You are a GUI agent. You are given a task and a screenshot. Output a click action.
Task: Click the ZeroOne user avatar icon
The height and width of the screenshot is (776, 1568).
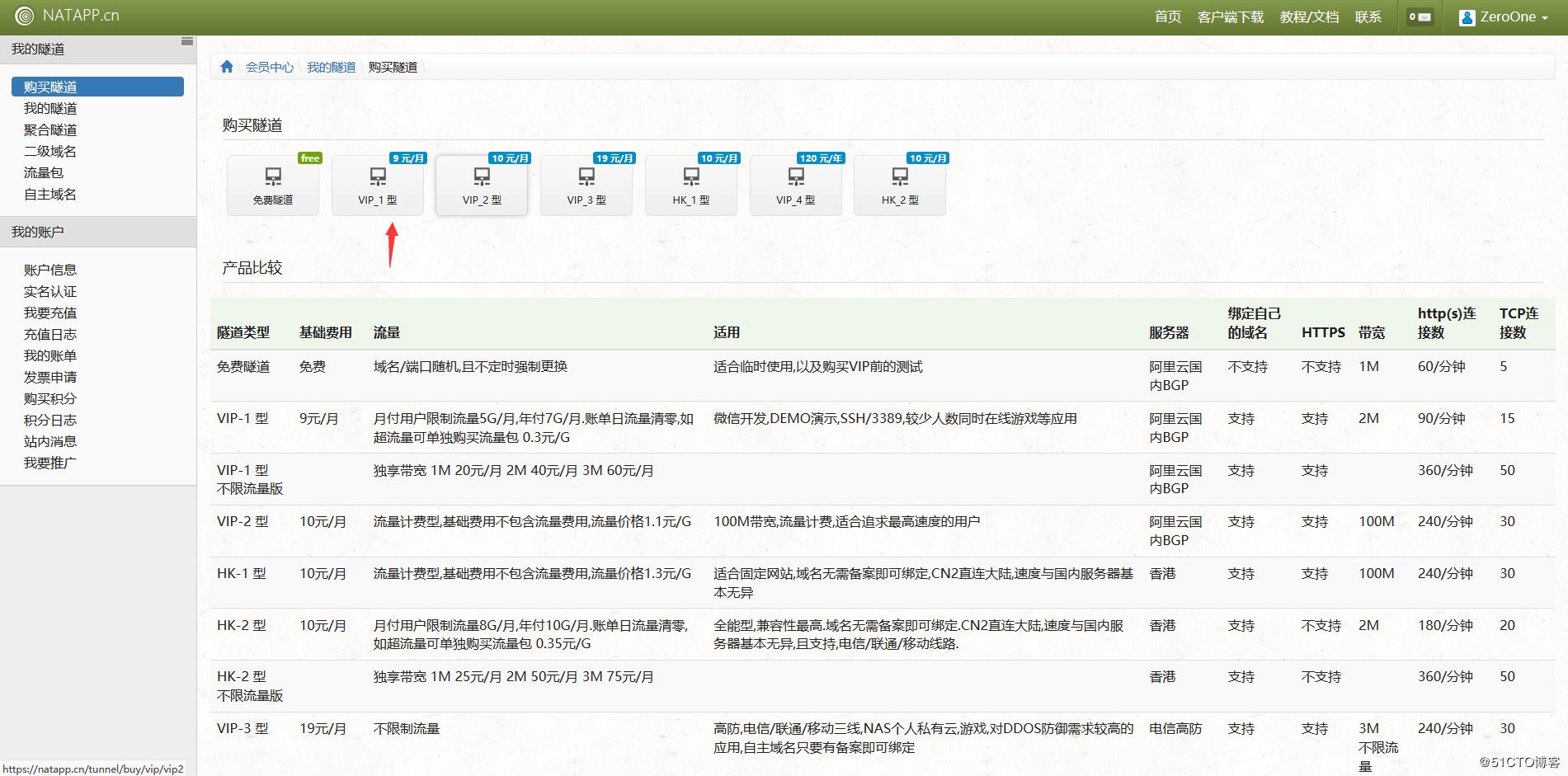tap(1467, 16)
